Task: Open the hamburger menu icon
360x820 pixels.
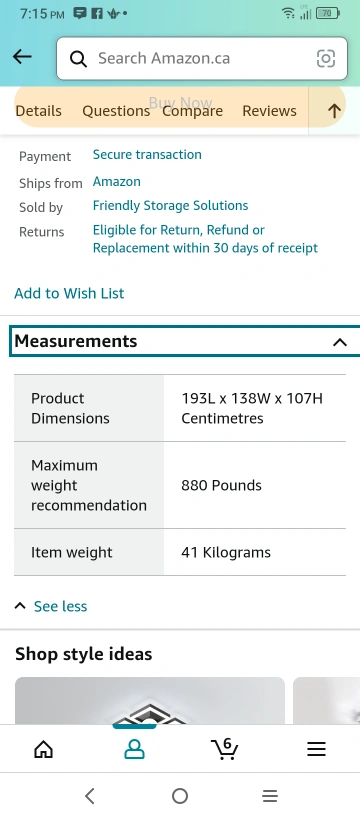Action: coord(316,749)
